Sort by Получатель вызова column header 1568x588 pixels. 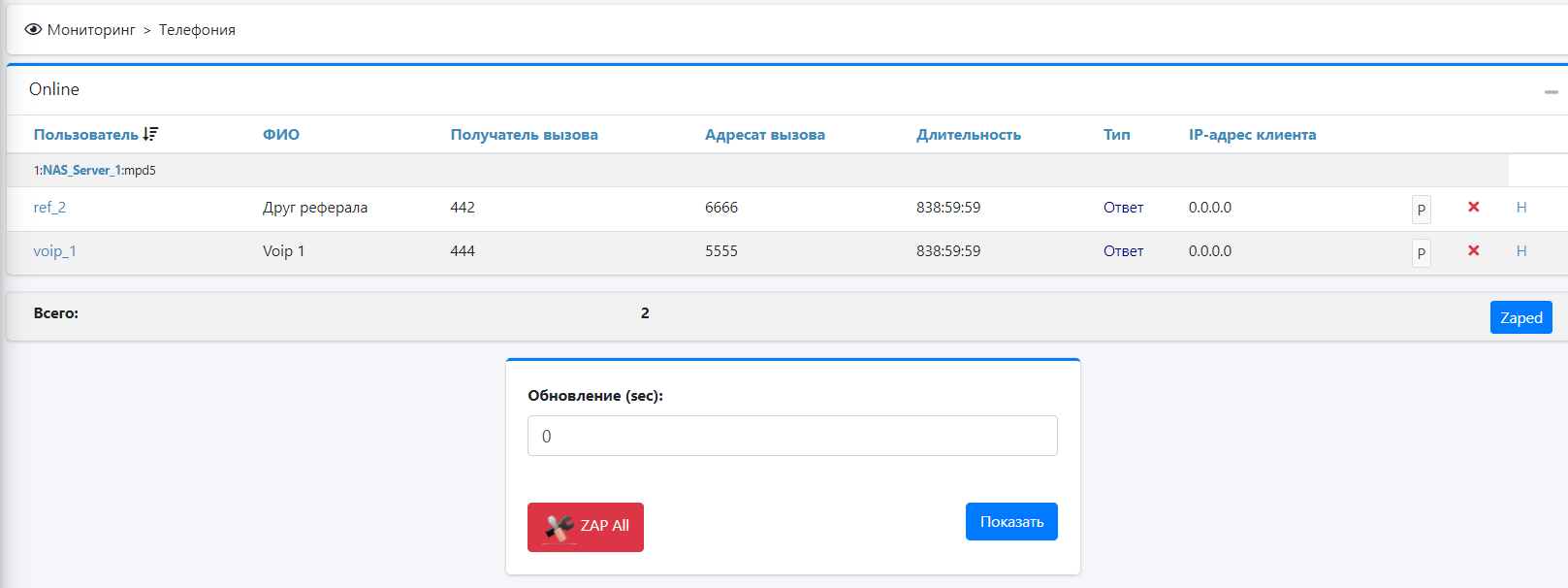pos(524,135)
